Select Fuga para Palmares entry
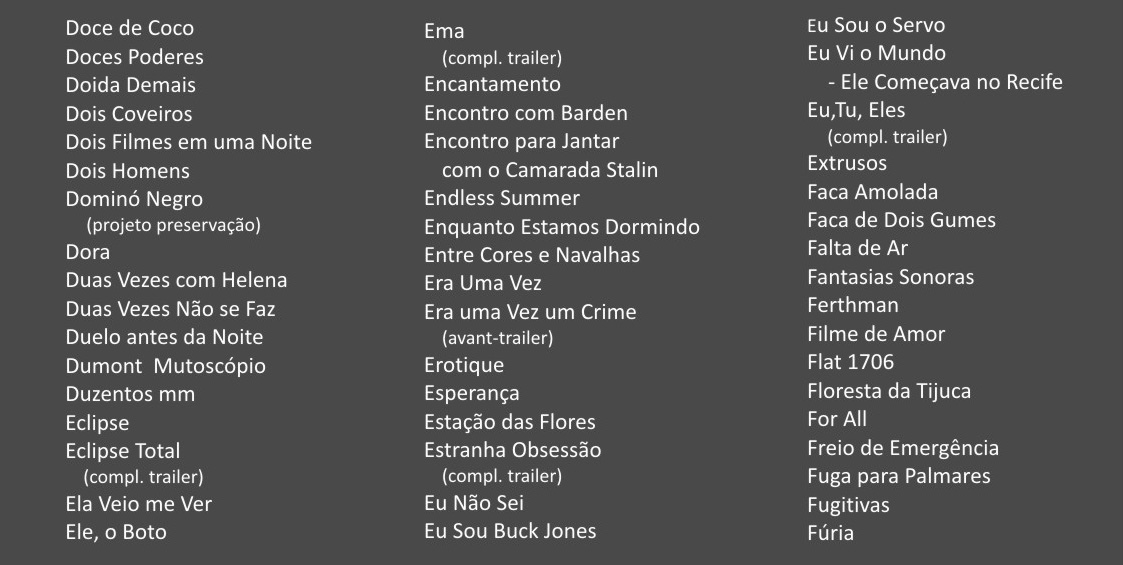The image size is (1123, 565). (x=899, y=476)
